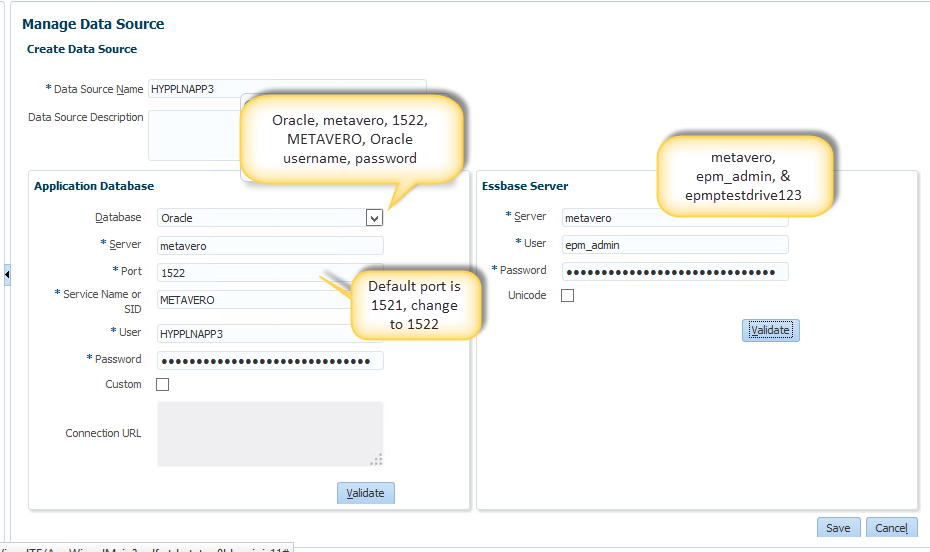930x552 pixels.
Task: Toggle the Unicode checkbox
Action: point(568,295)
